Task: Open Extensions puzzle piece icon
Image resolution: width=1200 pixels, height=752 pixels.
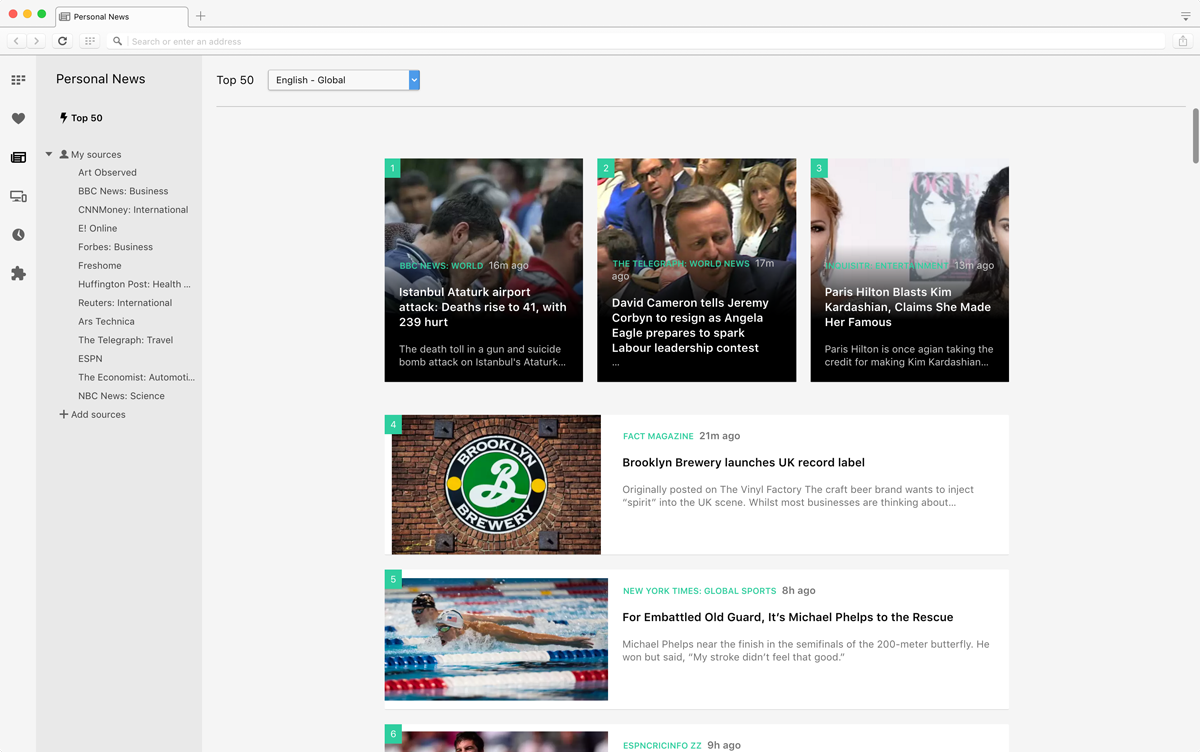Action: click(18, 273)
